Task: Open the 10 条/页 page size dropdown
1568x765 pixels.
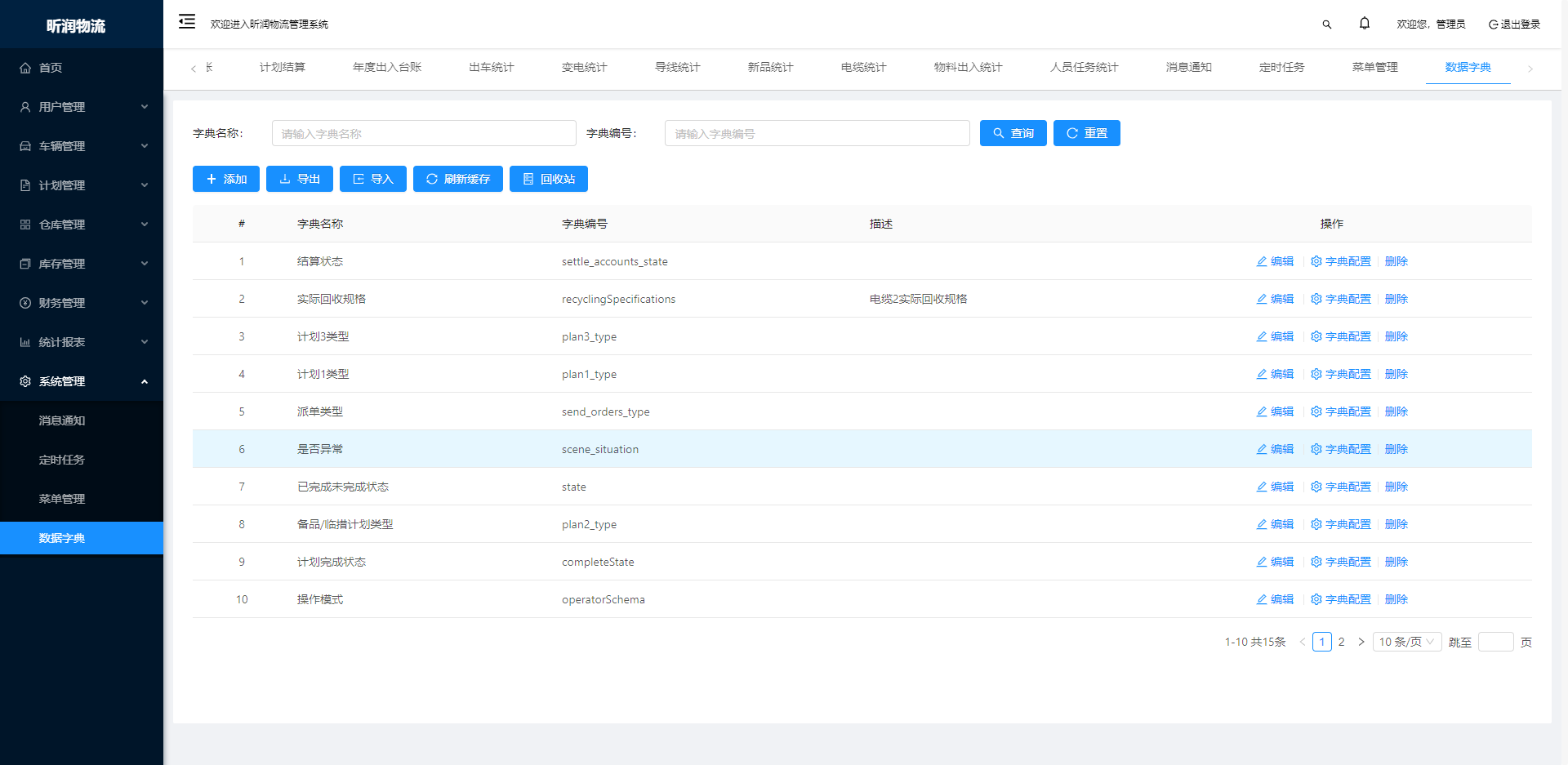Action: [x=1406, y=642]
